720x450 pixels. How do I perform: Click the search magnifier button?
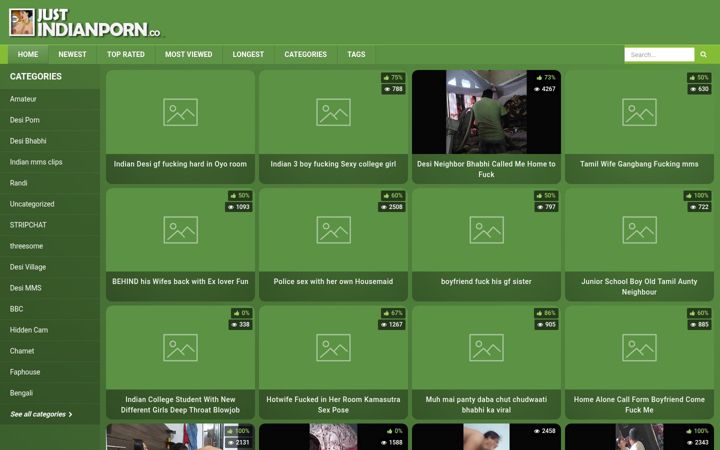pyautogui.click(x=703, y=54)
